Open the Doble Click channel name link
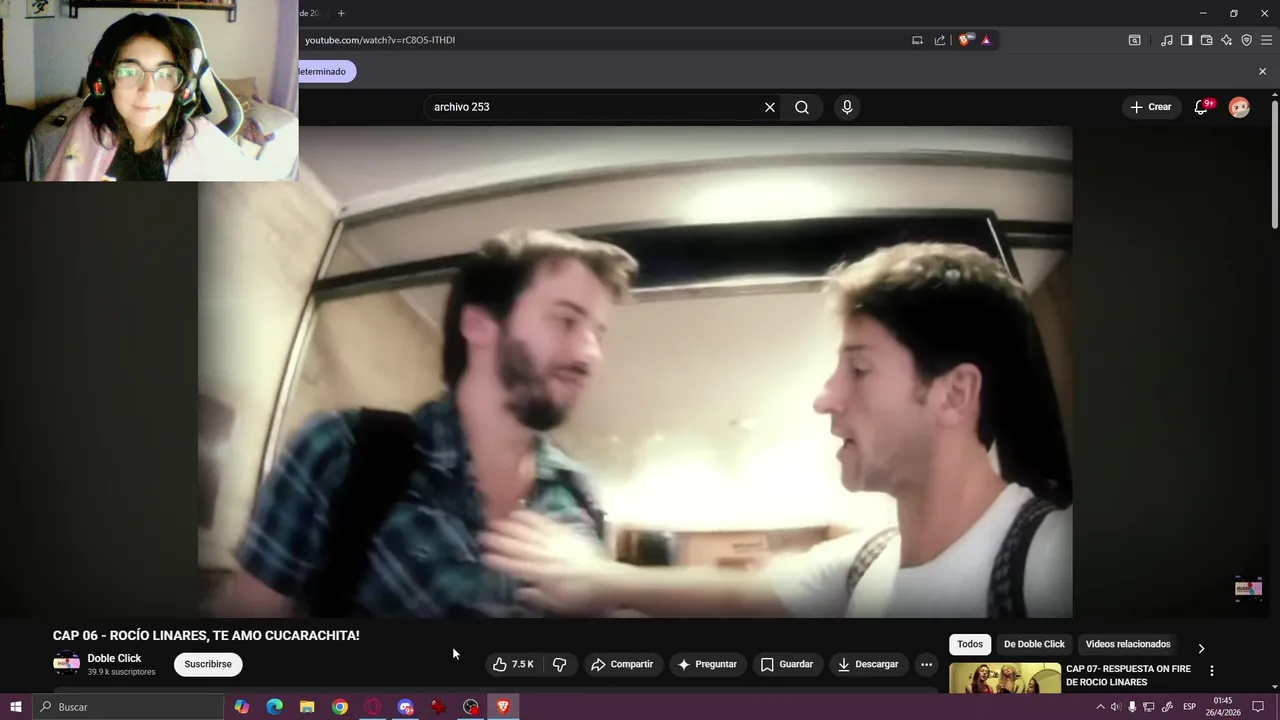This screenshot has height=720, width=1280. click(114, 658)
